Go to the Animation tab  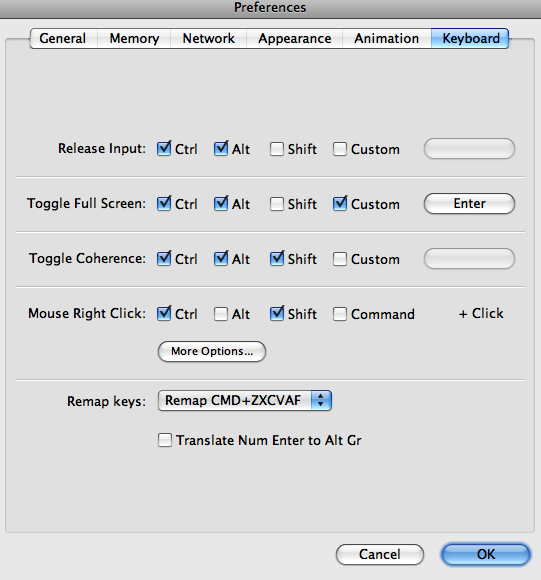386,38
